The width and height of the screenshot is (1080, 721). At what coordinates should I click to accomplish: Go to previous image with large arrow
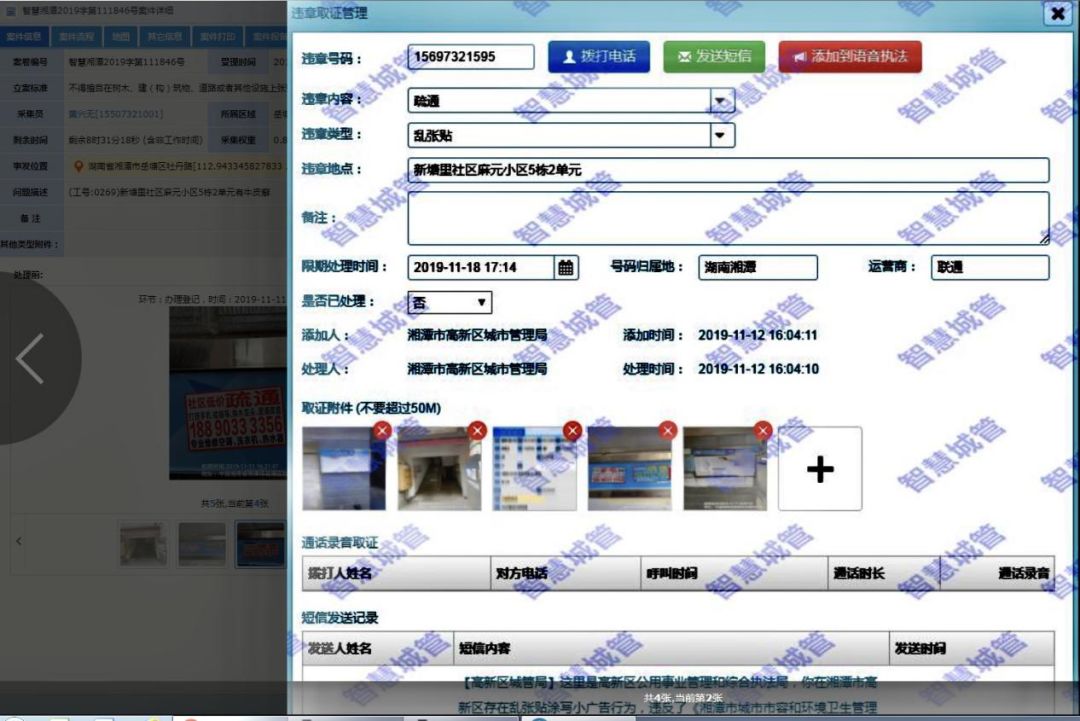30,358
